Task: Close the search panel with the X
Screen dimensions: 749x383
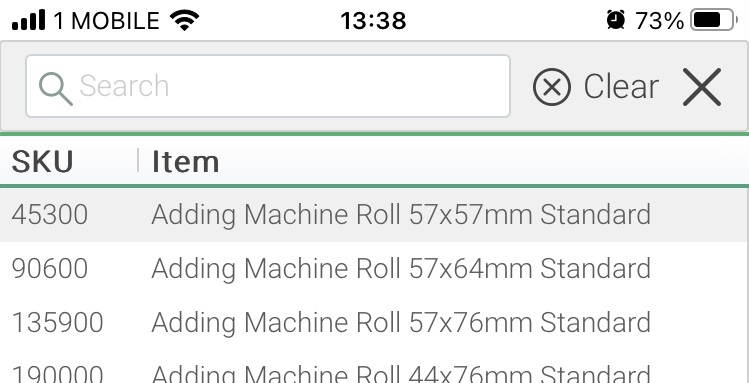Action: [x=702, y=87]
